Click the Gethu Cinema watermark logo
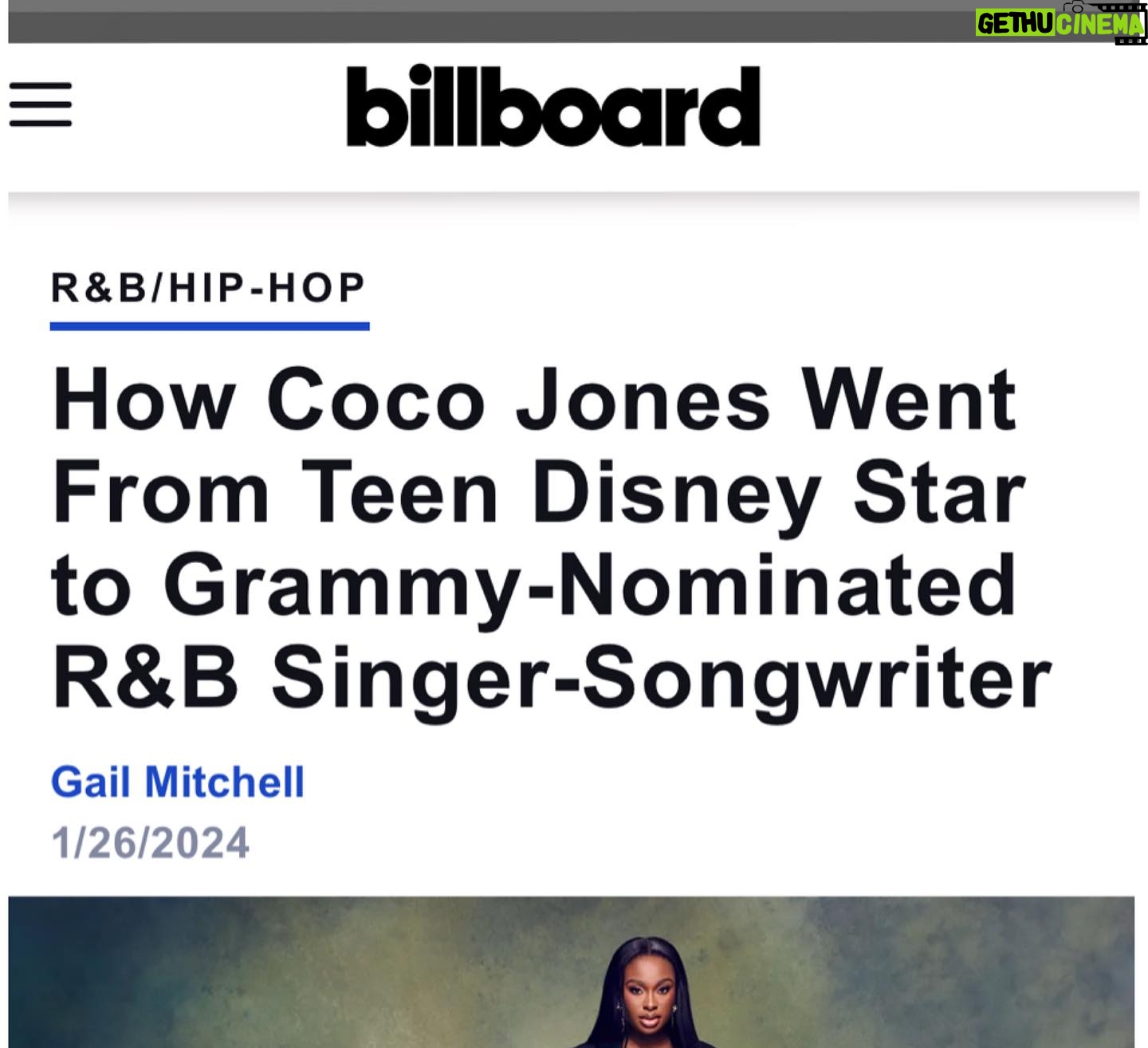 [x=1061, y=23]
